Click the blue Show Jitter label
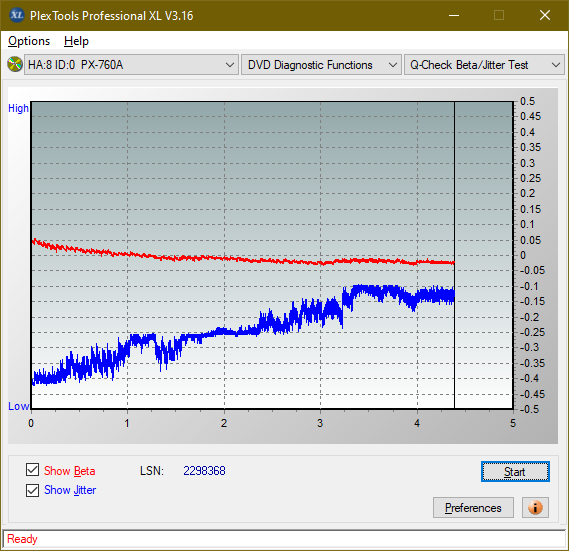Image resolution: width=569 pixels, height=551 pixels. point(70,490)
